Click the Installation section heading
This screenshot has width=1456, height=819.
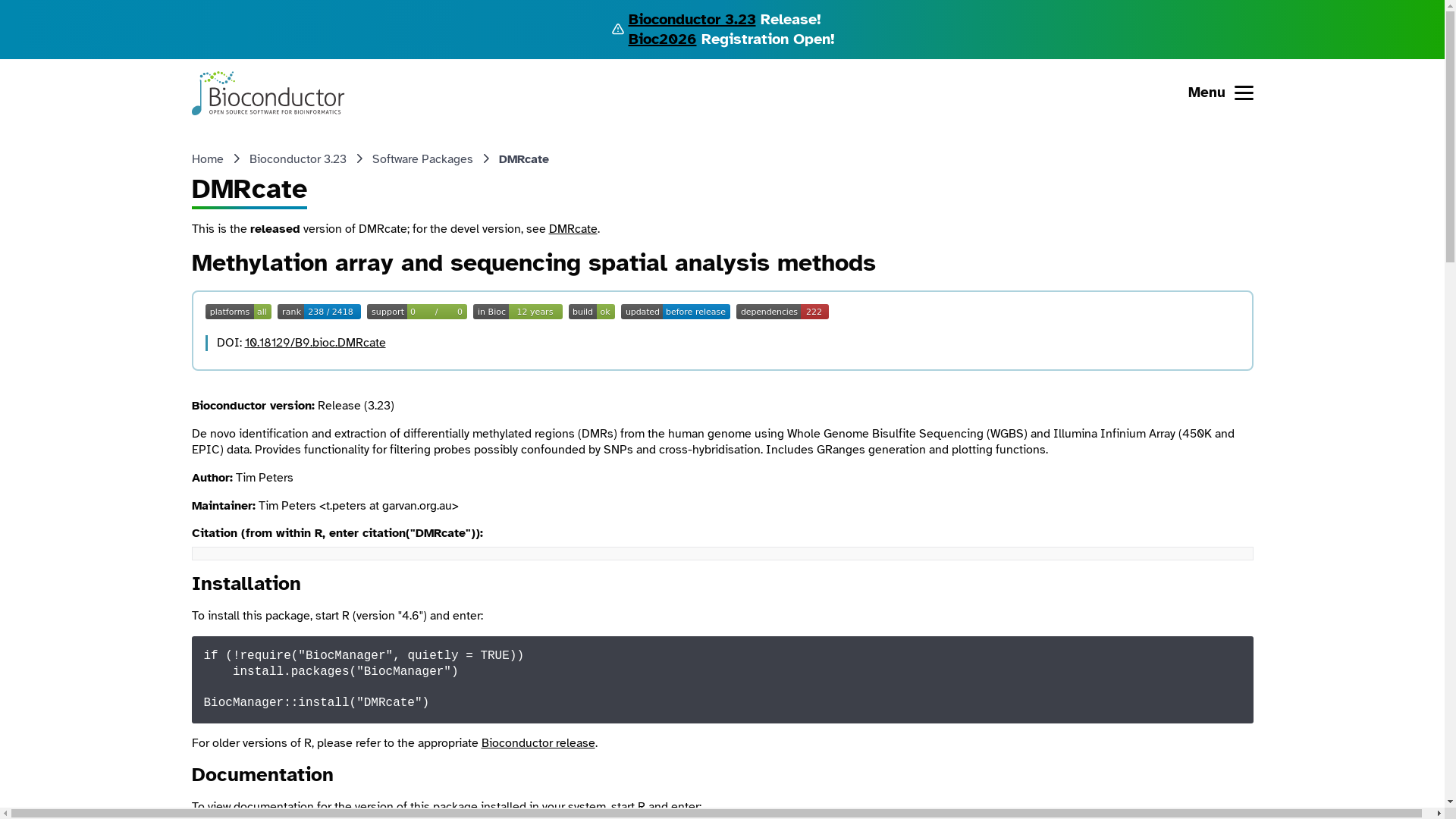point(246,583)
